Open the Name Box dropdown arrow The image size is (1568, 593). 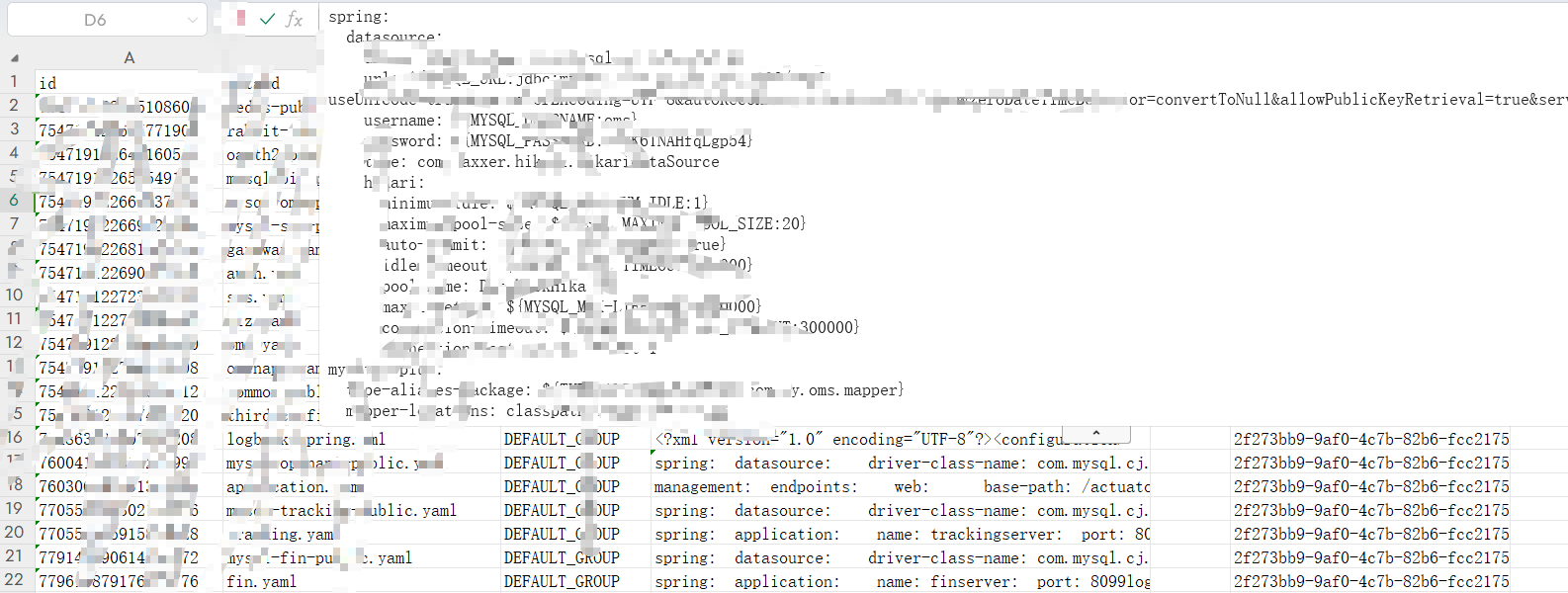[192, 20]
